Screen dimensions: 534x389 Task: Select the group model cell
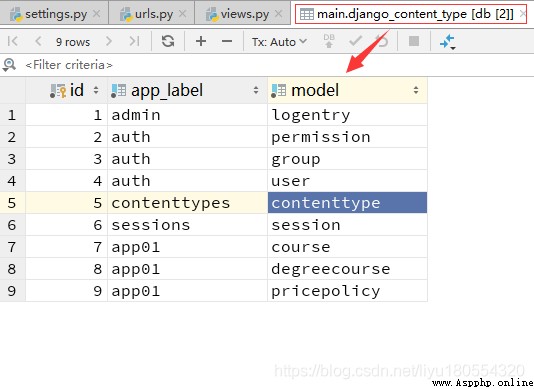[348, 159]
